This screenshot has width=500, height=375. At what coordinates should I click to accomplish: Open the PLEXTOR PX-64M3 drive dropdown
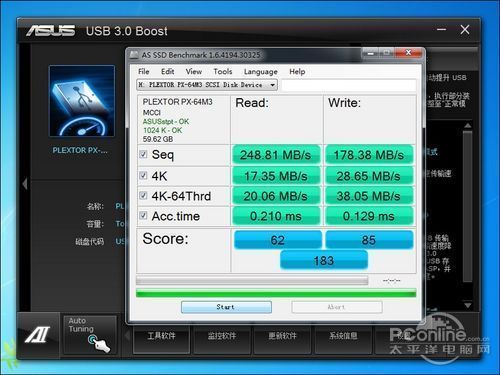(x=207, y=85)
